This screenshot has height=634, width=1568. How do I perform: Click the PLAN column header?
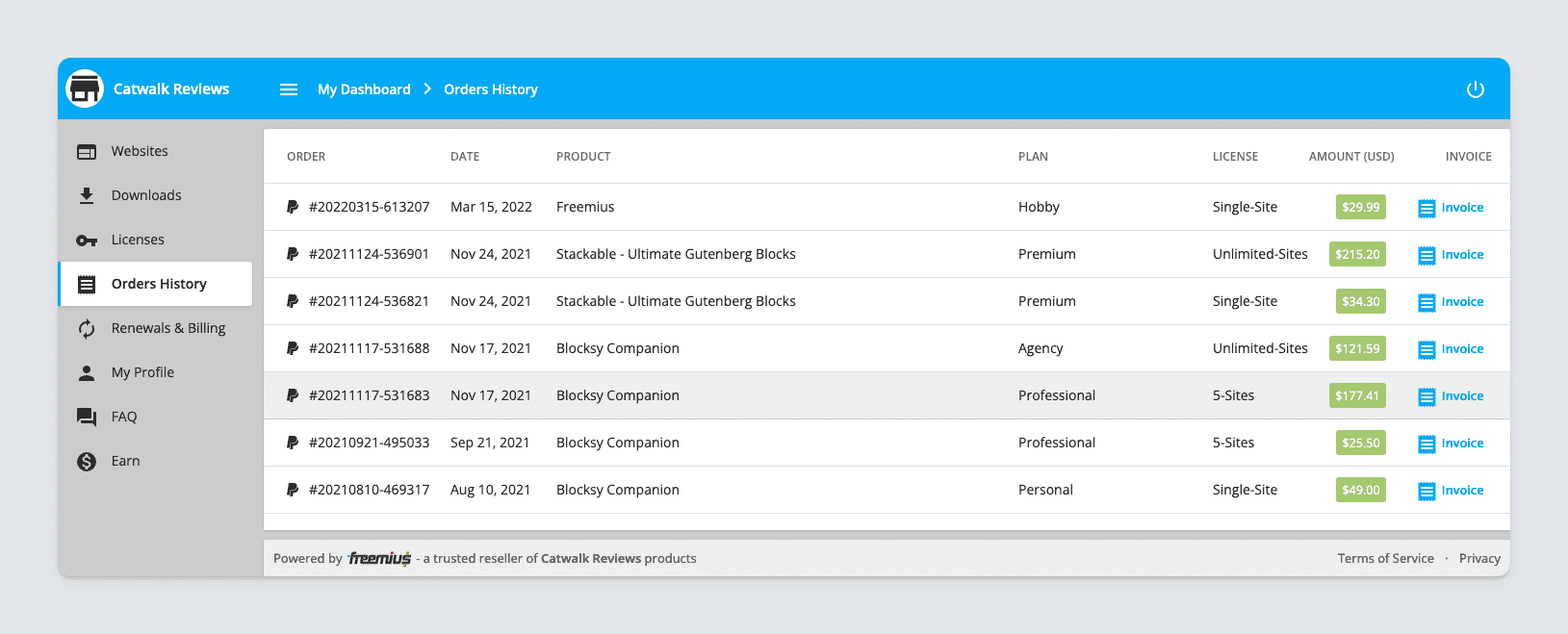[1033, 156]
